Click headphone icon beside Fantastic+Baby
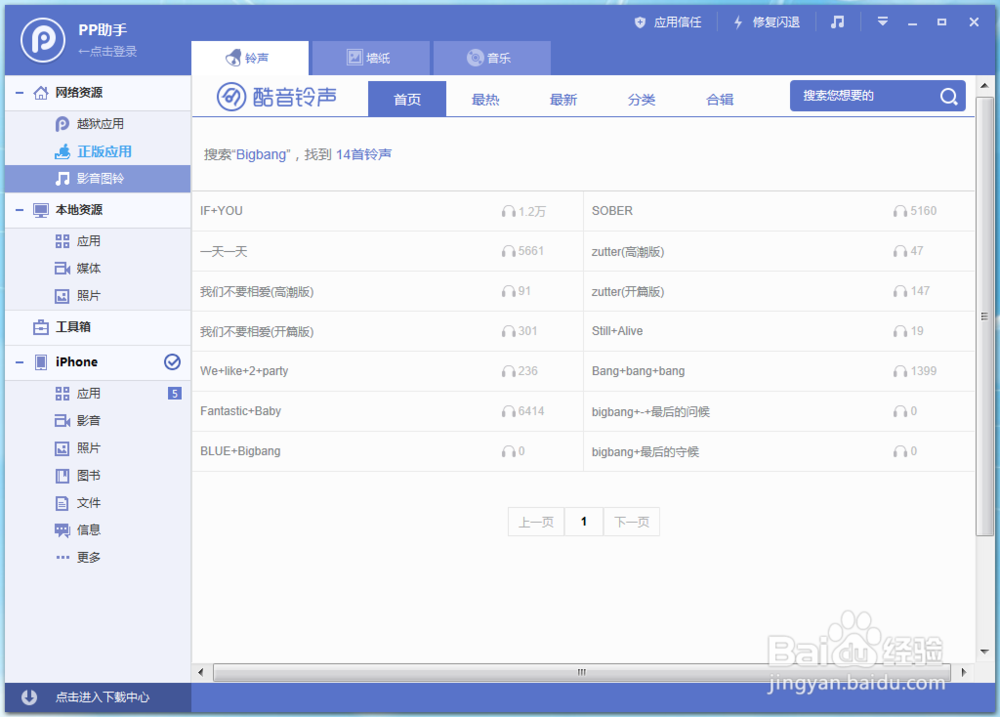Screen dimensions: 1000x717 508,411
